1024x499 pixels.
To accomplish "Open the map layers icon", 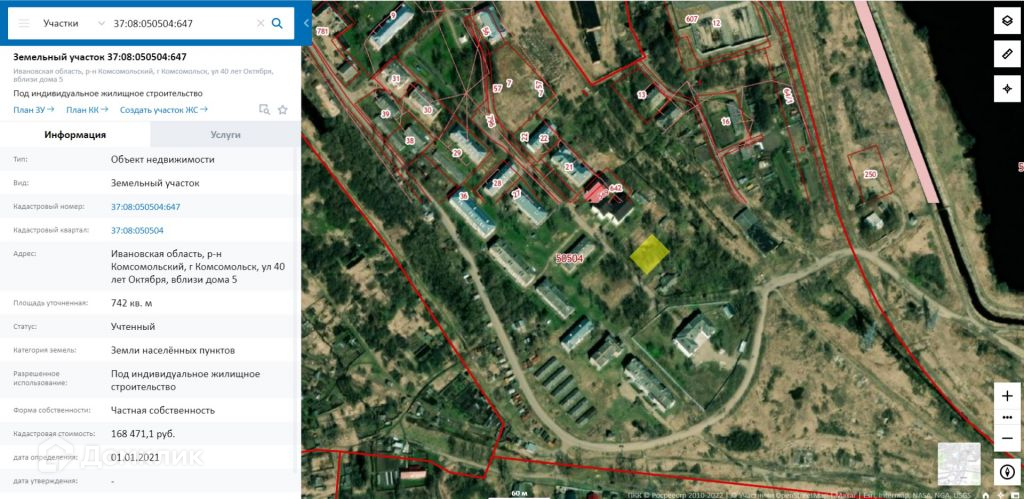I will 1006,21.
